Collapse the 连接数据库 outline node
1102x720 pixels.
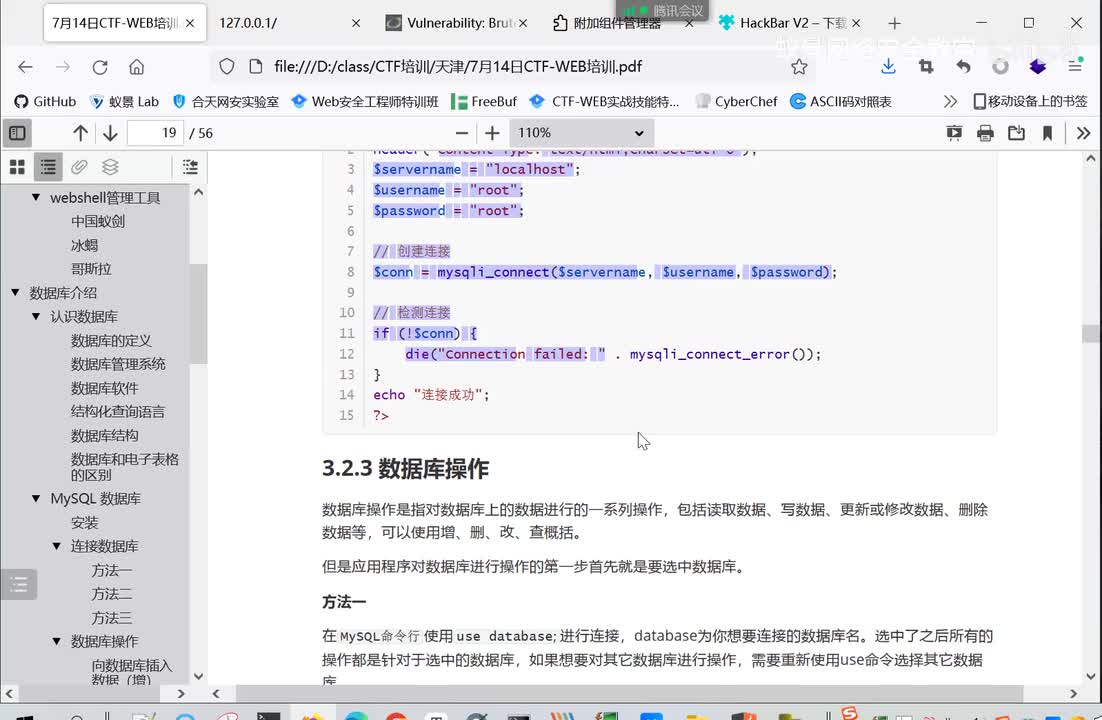57,546
